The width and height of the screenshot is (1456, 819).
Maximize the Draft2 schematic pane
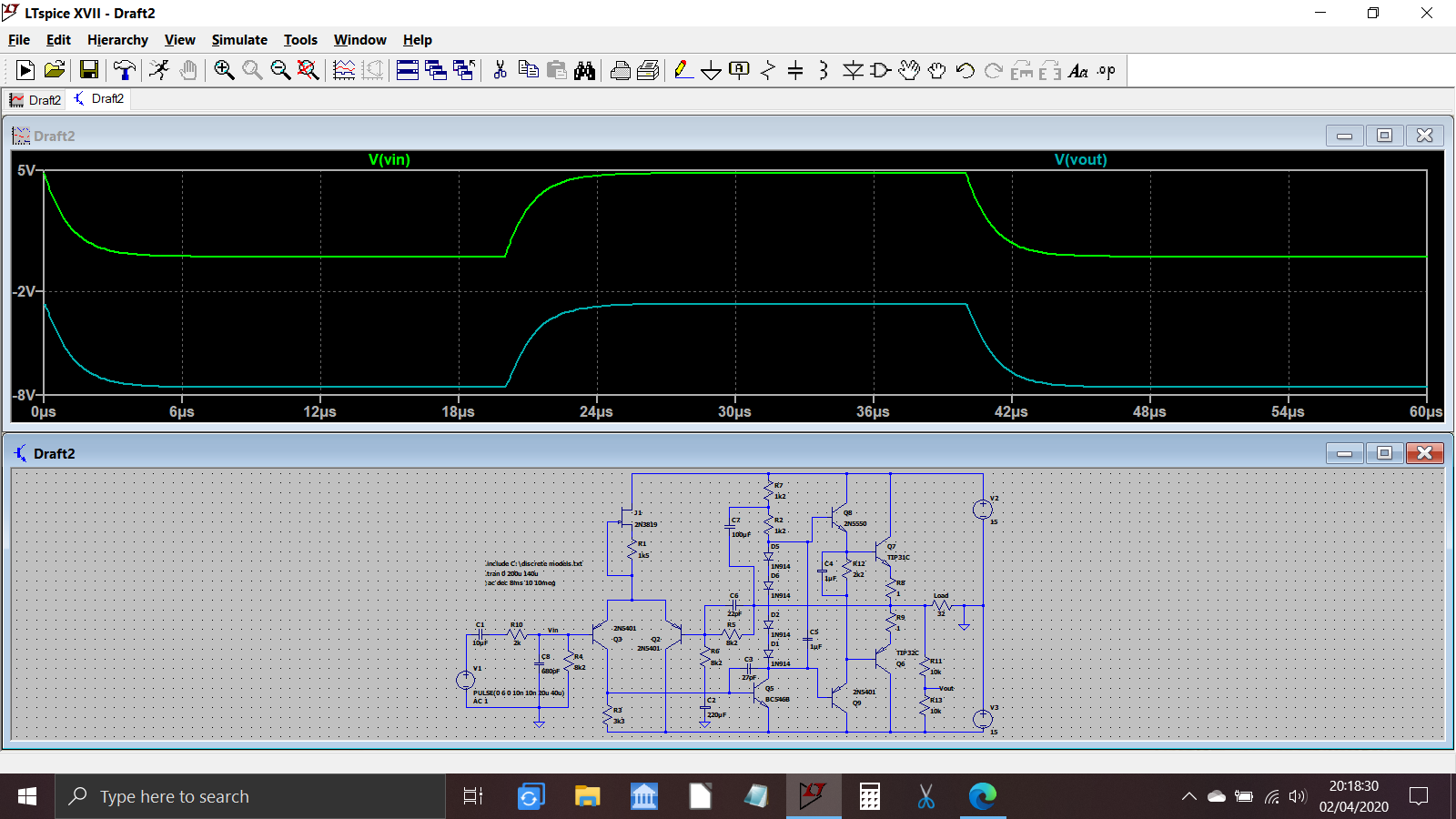(x=1384, y=453)
